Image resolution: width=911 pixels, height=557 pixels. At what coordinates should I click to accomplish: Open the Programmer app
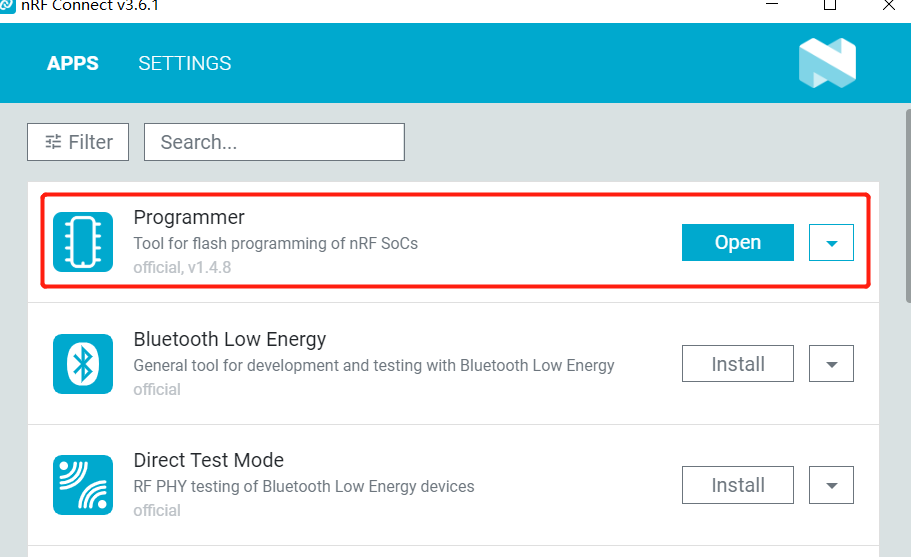coord(737,242)
